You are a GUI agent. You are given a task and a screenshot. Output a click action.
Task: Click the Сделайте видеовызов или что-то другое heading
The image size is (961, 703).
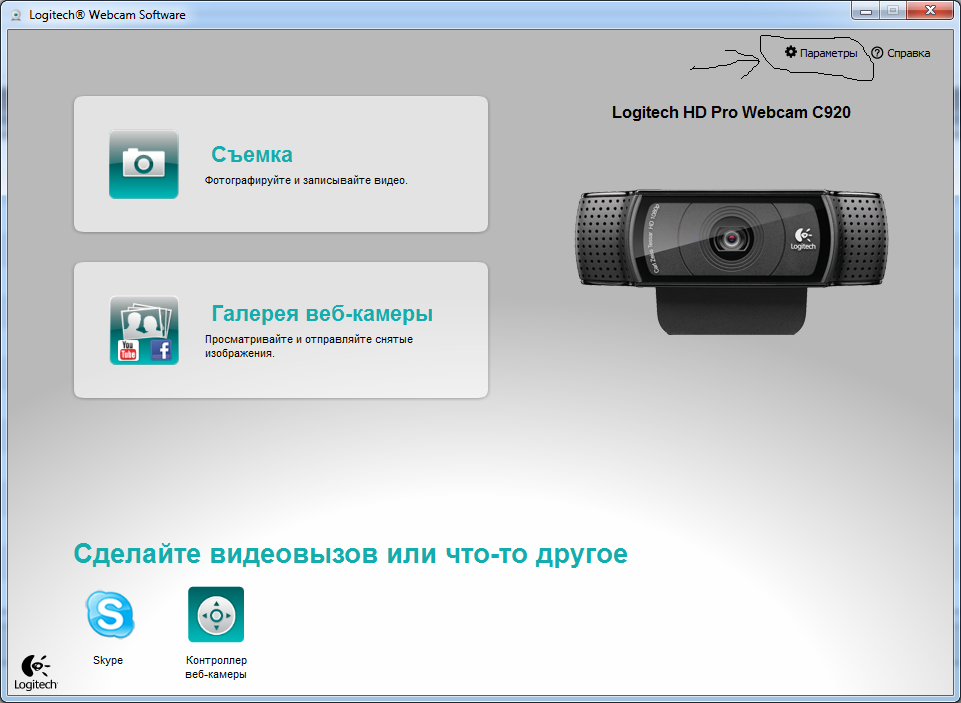tap(350, 554)
